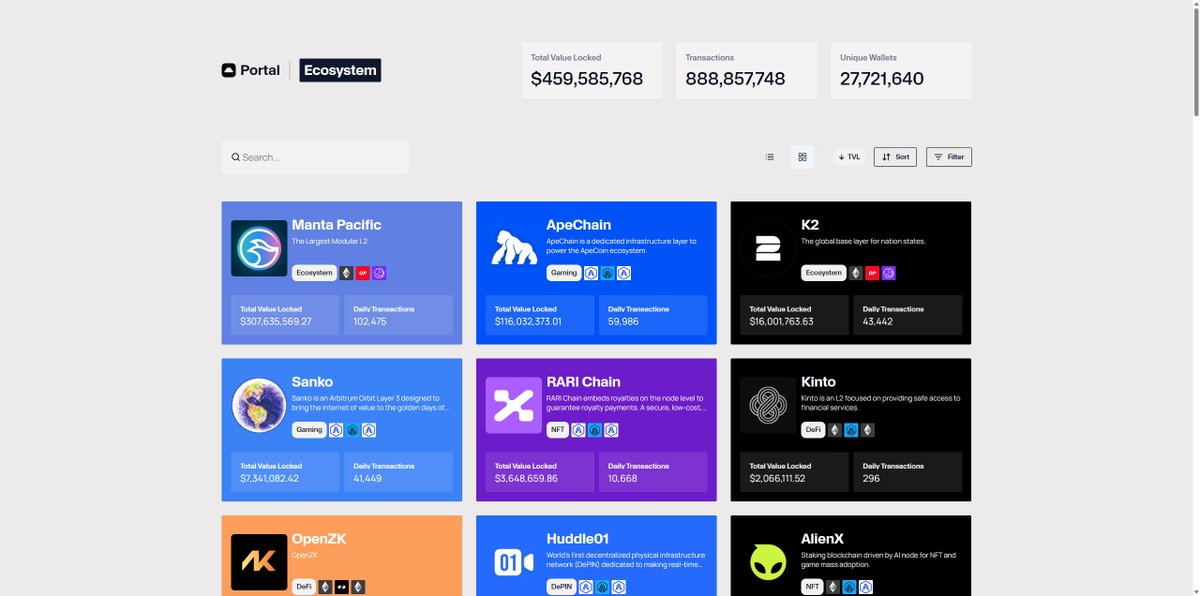Open the Filter dropdown

point(949,157)
